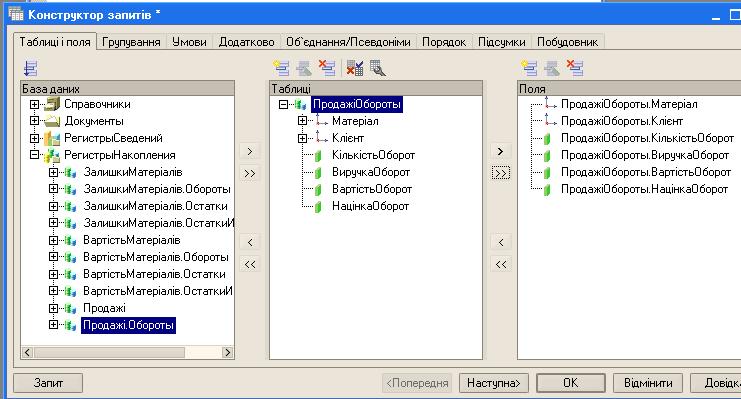The height and width of the screenshot is (399, 741).
Task: Move selected table right with > between База даних and Таблиці
Action: [x=250, y=151]
